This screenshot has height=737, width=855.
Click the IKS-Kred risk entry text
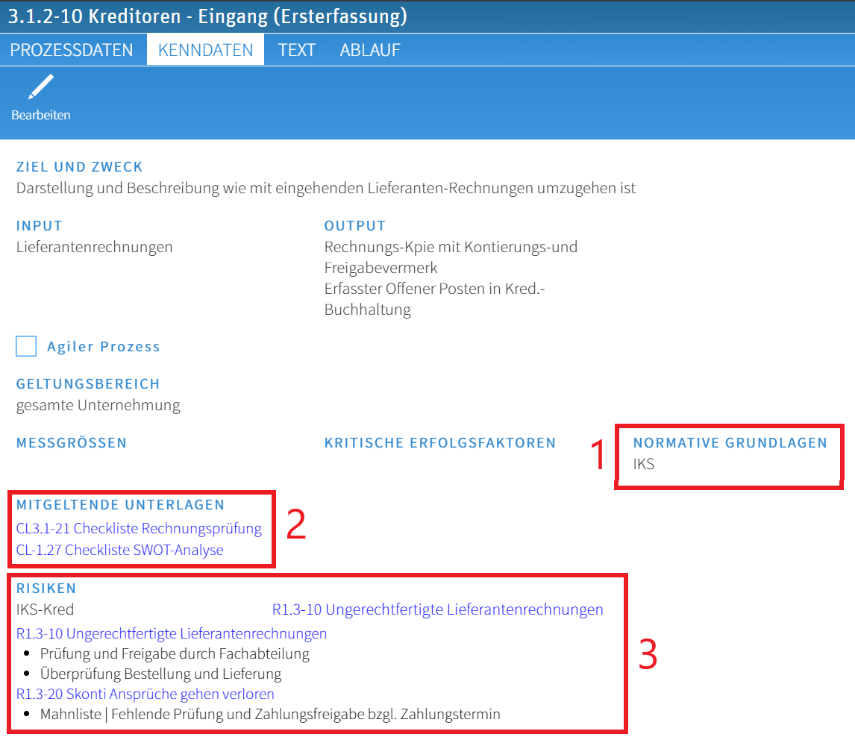pyautogui.click(x=45, y=609)
